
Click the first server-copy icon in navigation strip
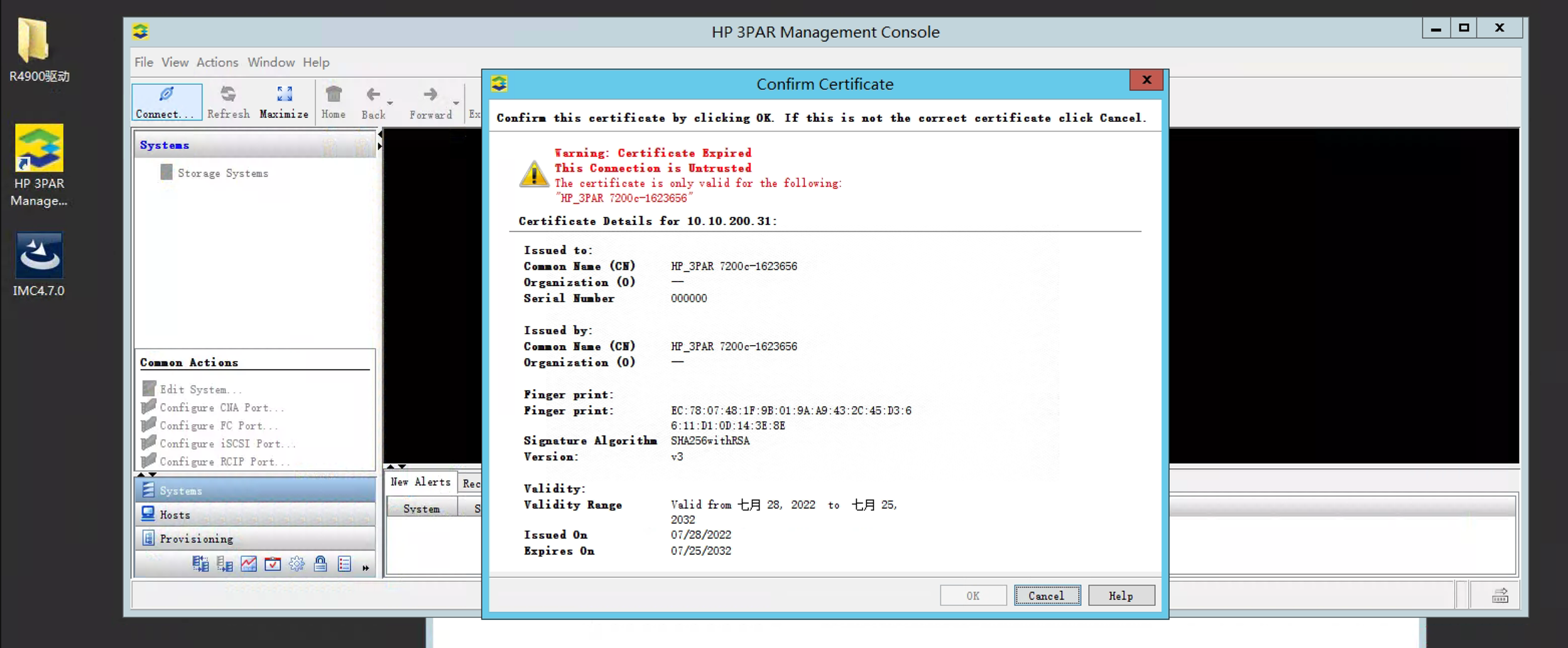(200, 564)
